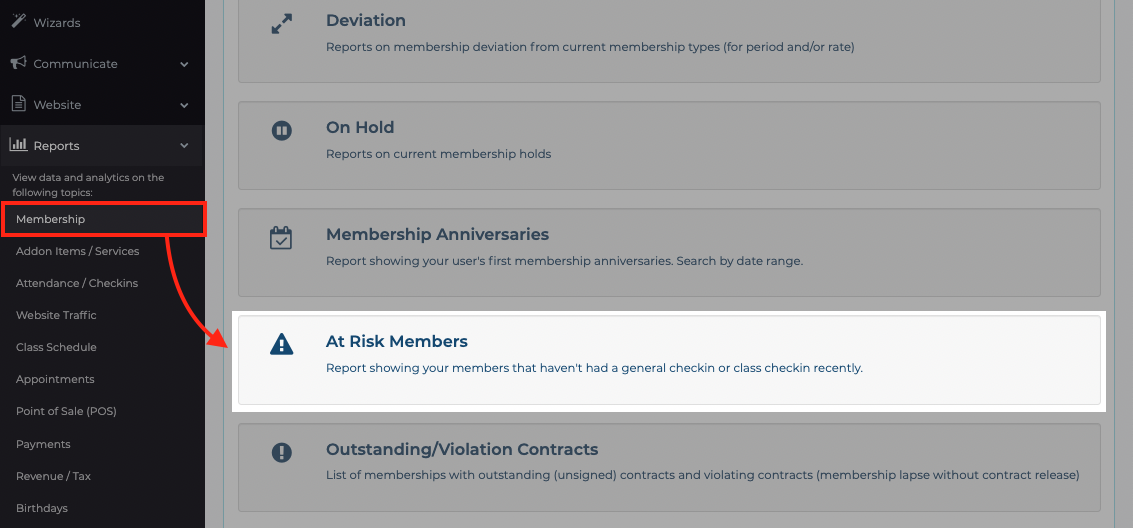Expand the Website menu chevron

pyautogui.click(x=184, y=105)
